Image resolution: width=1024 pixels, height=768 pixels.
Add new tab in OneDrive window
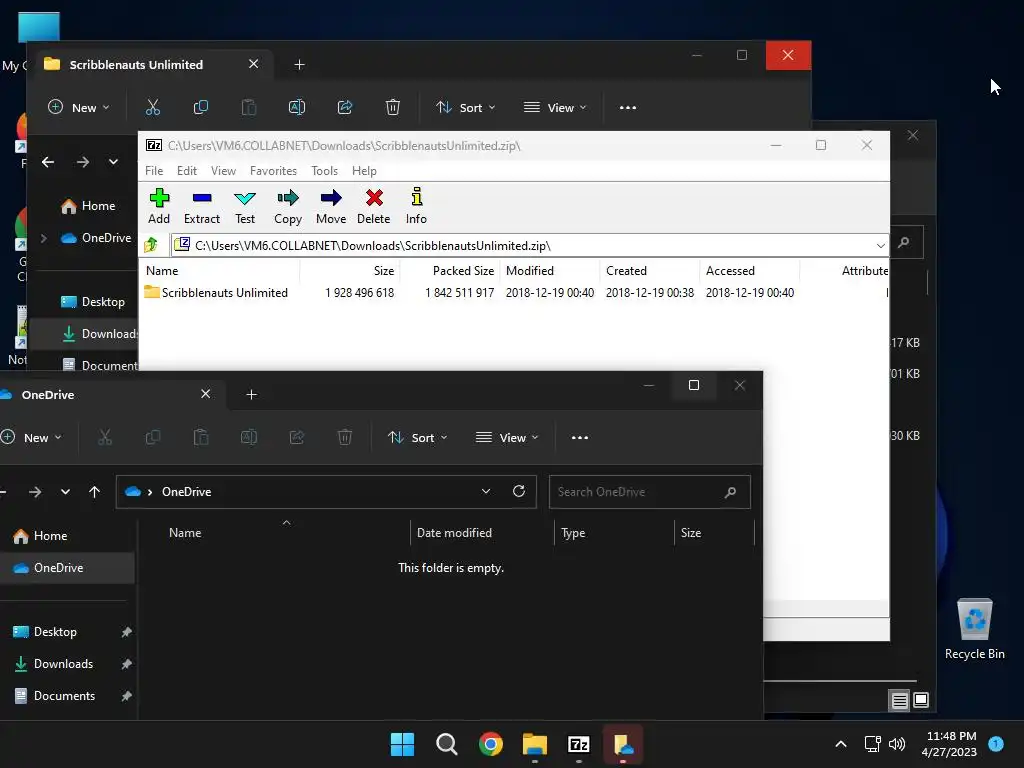coord(251,394)
